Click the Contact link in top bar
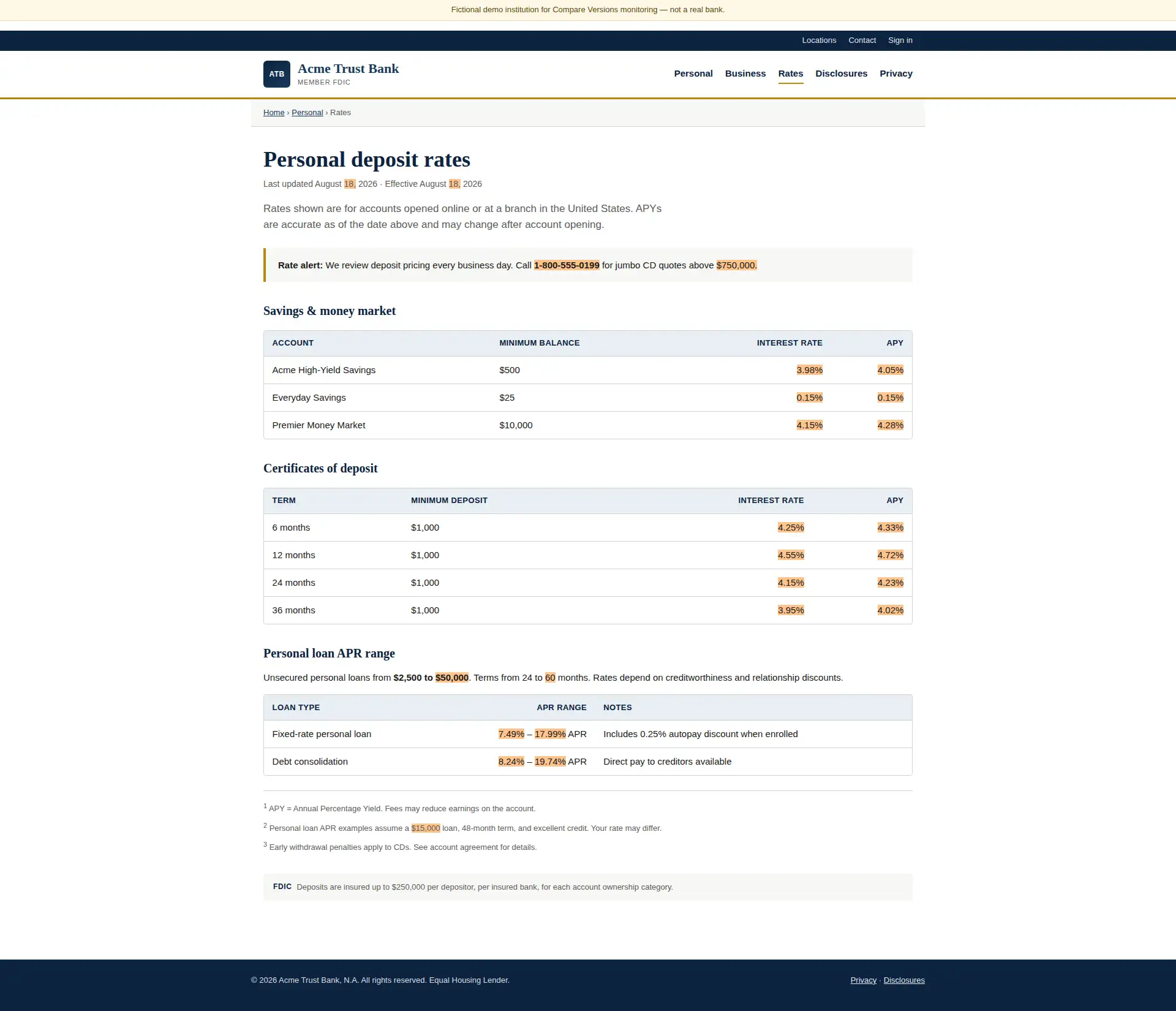Image resolution: width=1176 pixels, height=1011 pixels. click(x=862, y=40)
